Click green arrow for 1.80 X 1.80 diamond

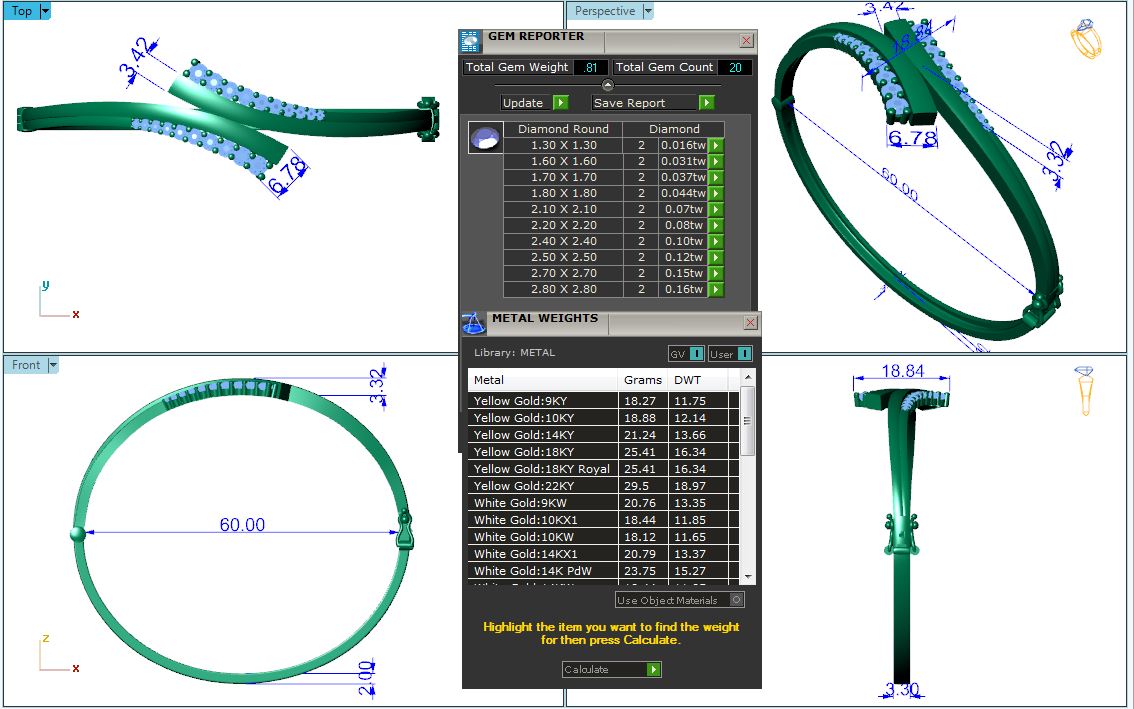coord(716,193)
